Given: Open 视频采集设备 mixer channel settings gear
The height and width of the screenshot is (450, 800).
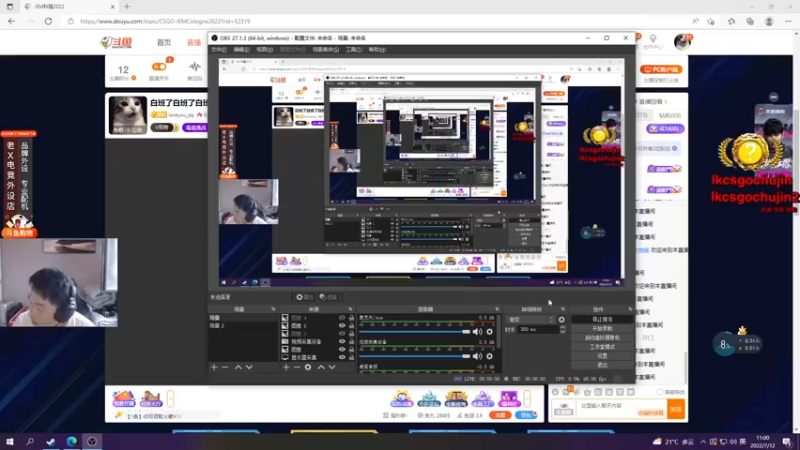Looking at the screenshot, I should (x=490, y=356).
